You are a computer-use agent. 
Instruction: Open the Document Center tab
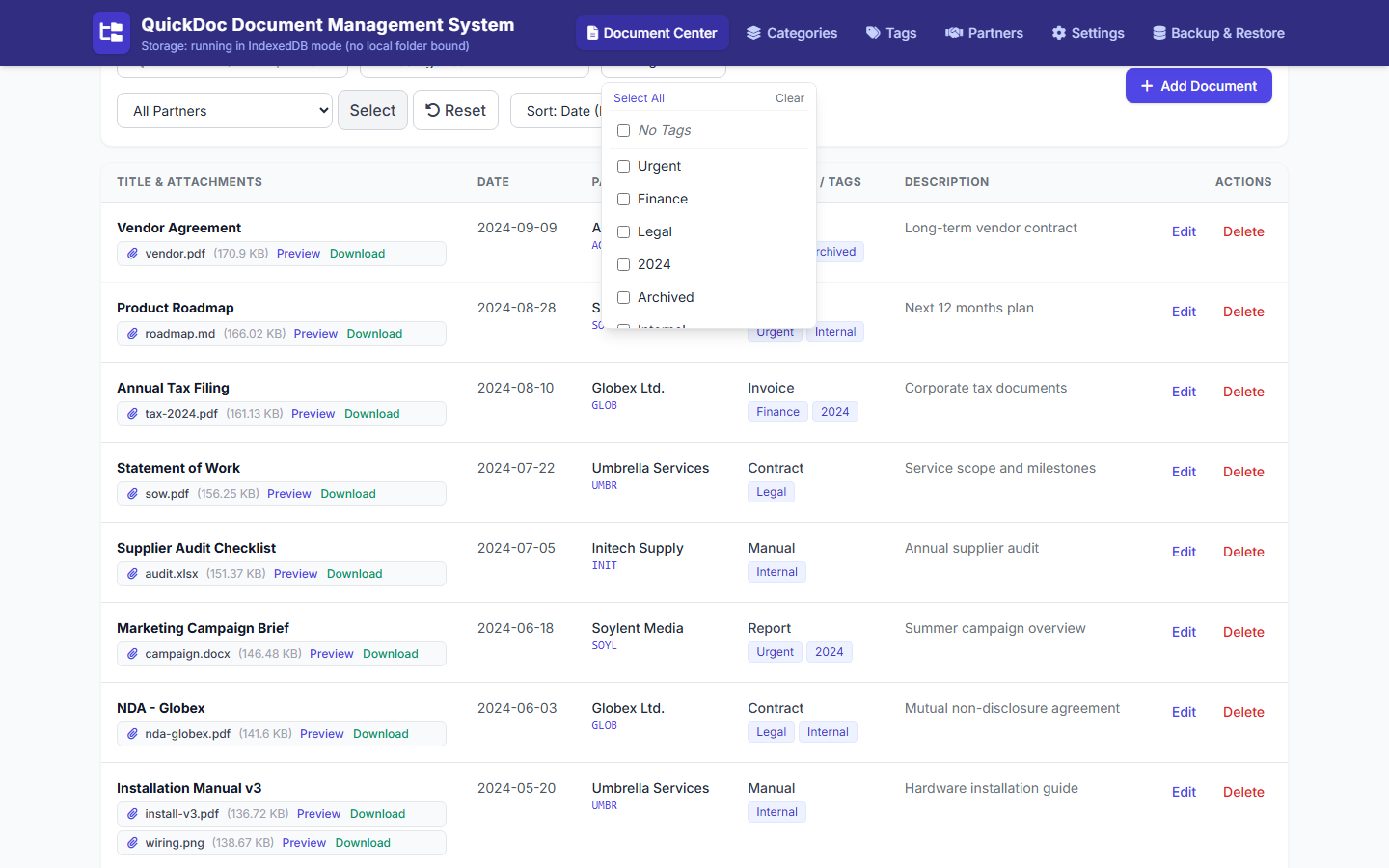point(652,33)
